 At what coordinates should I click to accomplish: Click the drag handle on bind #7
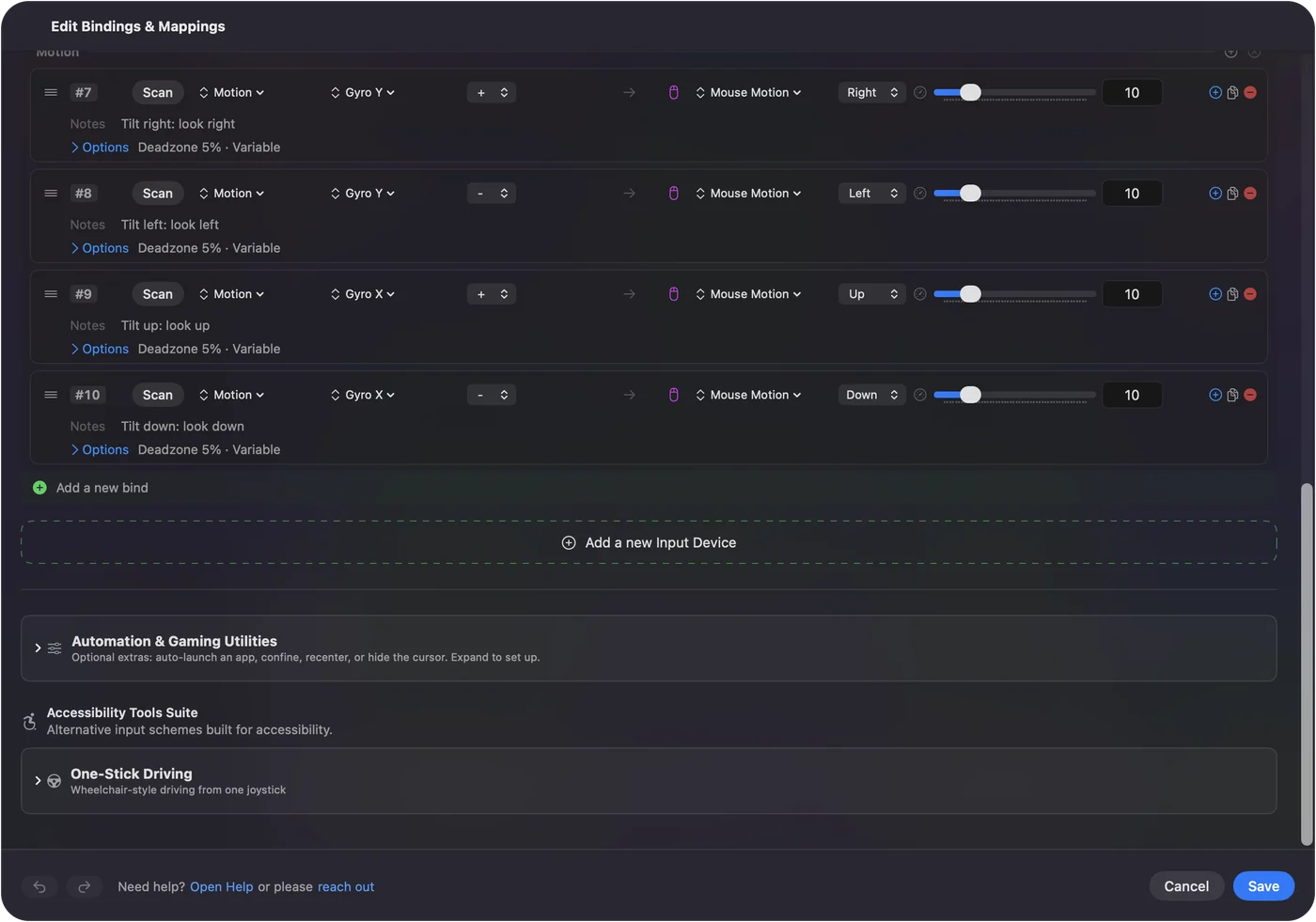(x=51, y=92)
